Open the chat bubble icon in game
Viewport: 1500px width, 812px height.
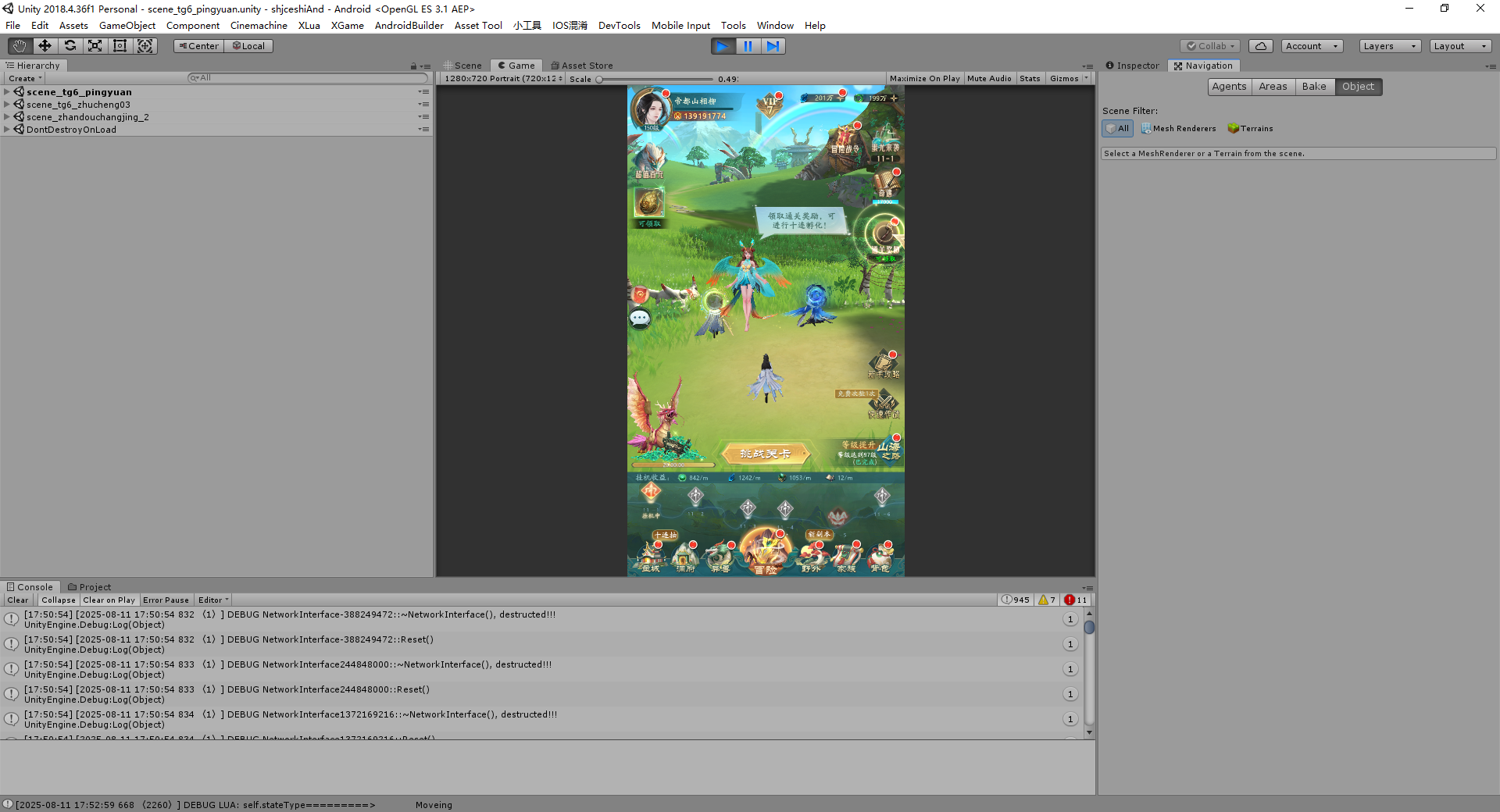pos(640,318)
